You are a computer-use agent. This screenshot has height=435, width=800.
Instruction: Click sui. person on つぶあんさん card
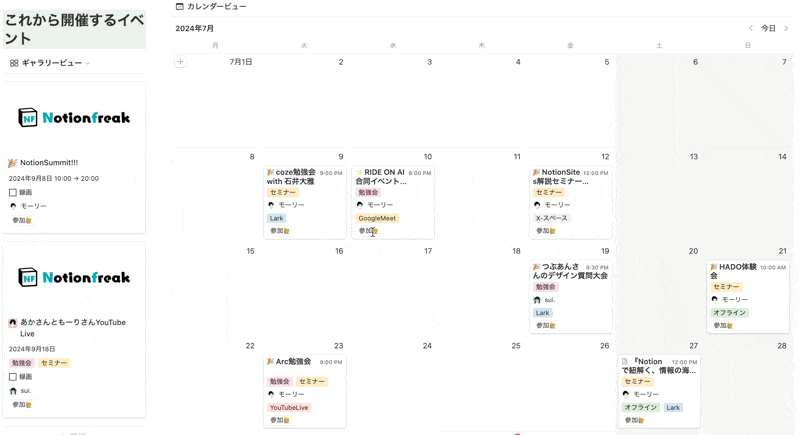click(x=544, y=300)
